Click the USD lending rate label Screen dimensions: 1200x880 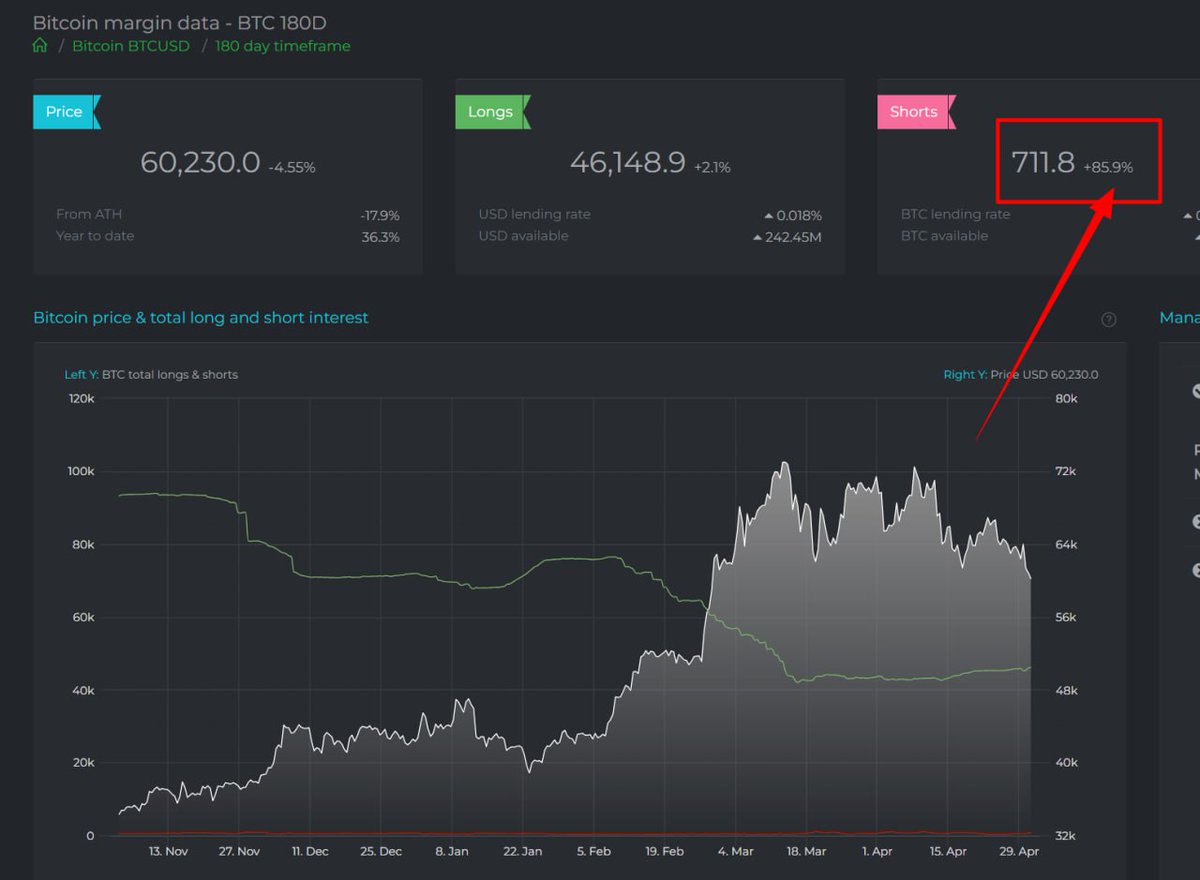pos(535,214)
